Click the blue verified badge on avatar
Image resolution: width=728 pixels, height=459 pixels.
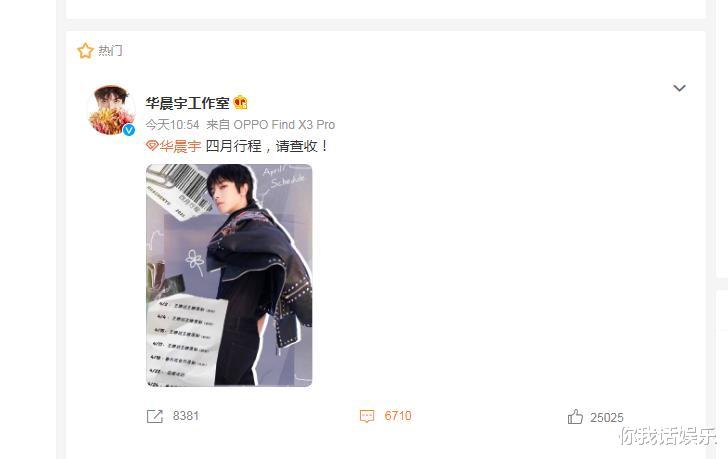[129, 130]
